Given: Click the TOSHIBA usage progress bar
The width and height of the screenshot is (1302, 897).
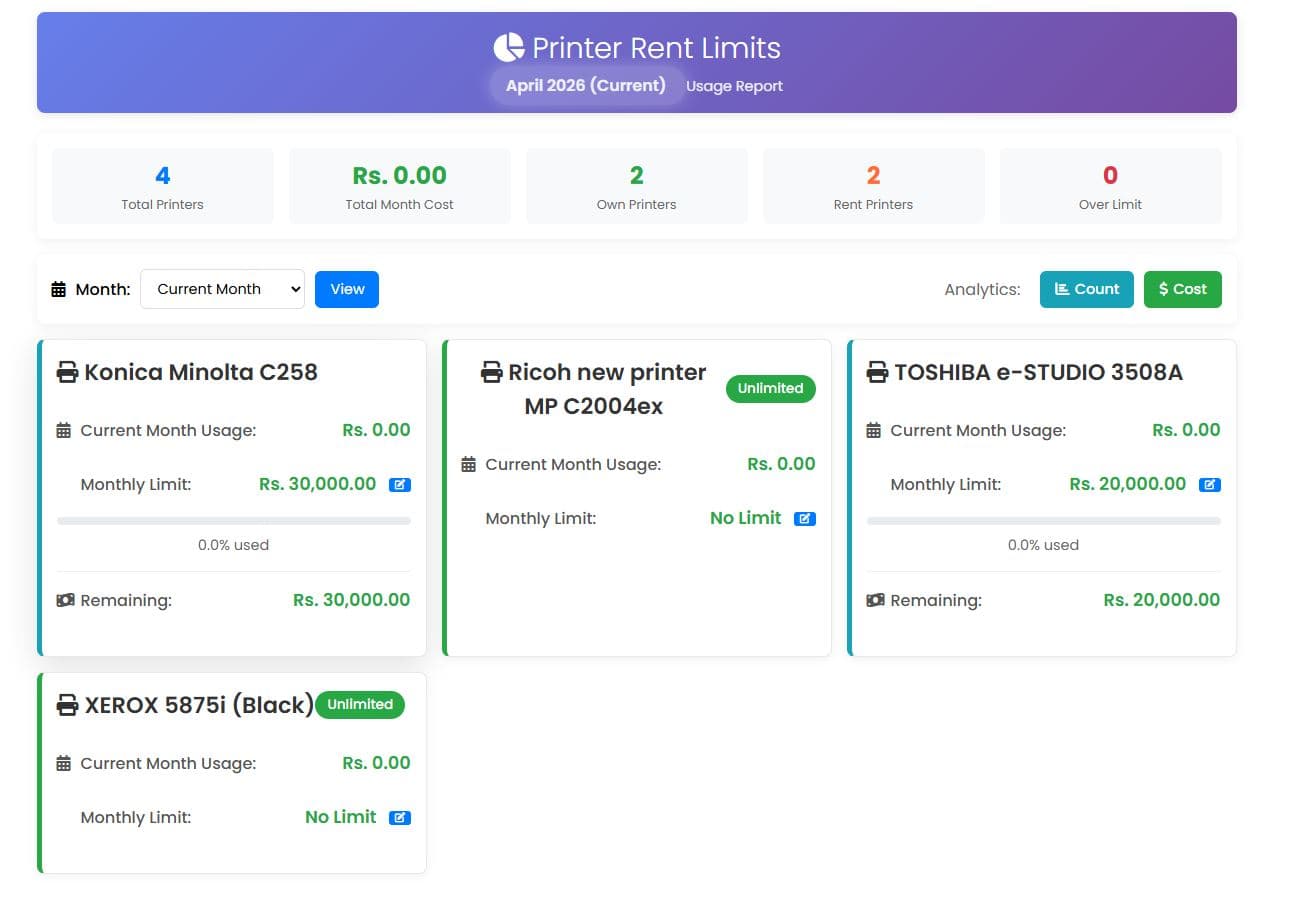Looking at the screenshot, I should (1044, 521).
